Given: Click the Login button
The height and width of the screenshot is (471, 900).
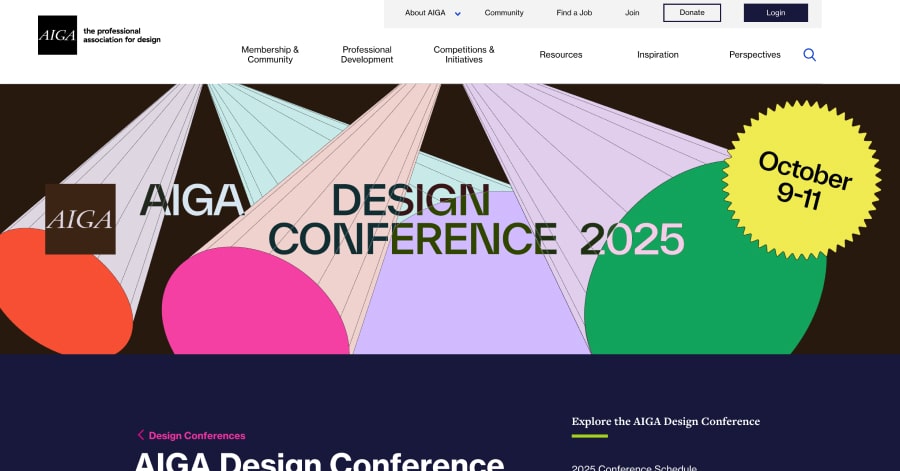Looking at the screenshot, I should click(775, 13).
